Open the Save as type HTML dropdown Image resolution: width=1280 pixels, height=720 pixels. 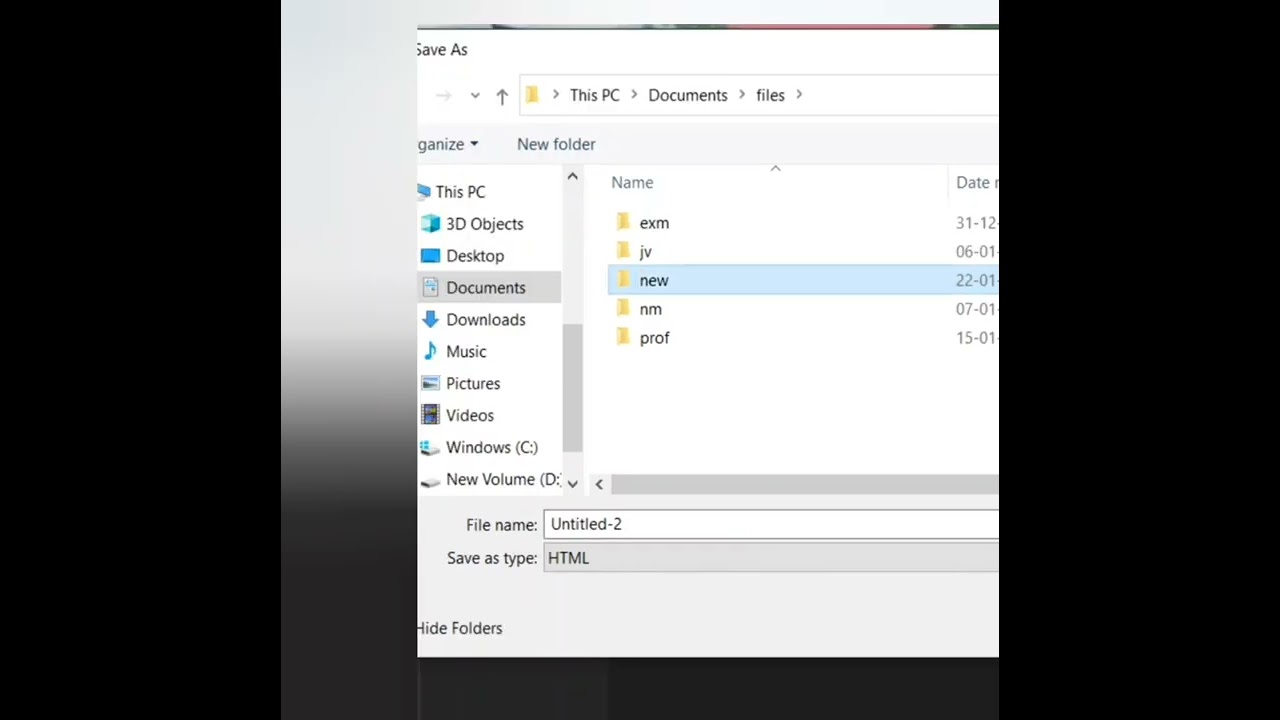[770, 558]
